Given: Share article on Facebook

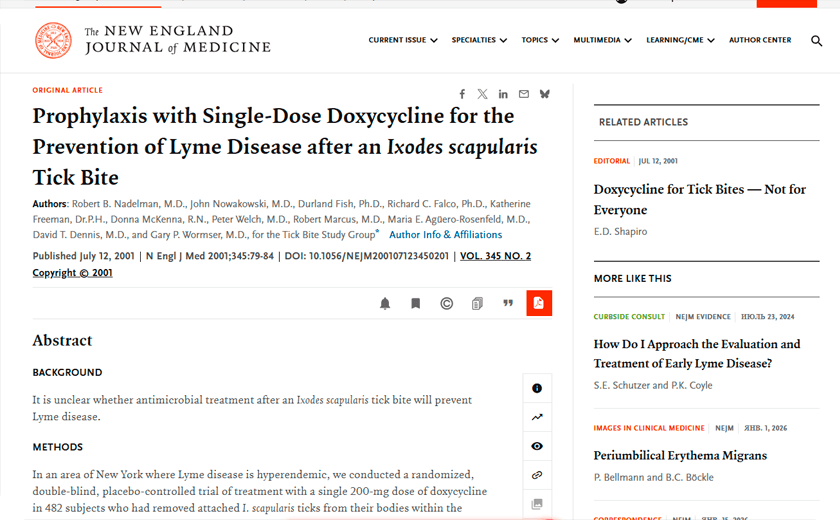Looking at the screenshot, I should pos(462,94).
